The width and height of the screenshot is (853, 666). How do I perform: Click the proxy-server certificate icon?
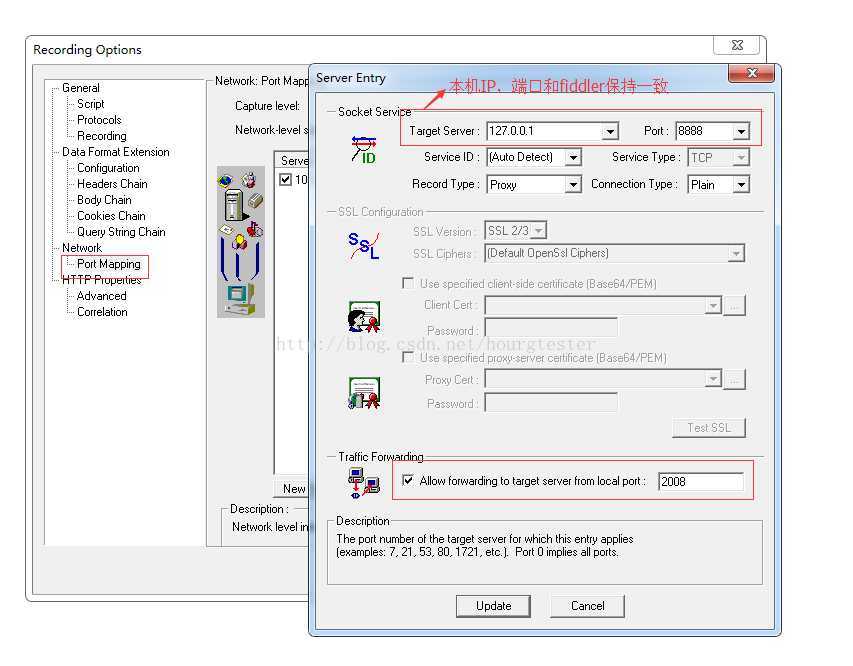coord(364,393)
